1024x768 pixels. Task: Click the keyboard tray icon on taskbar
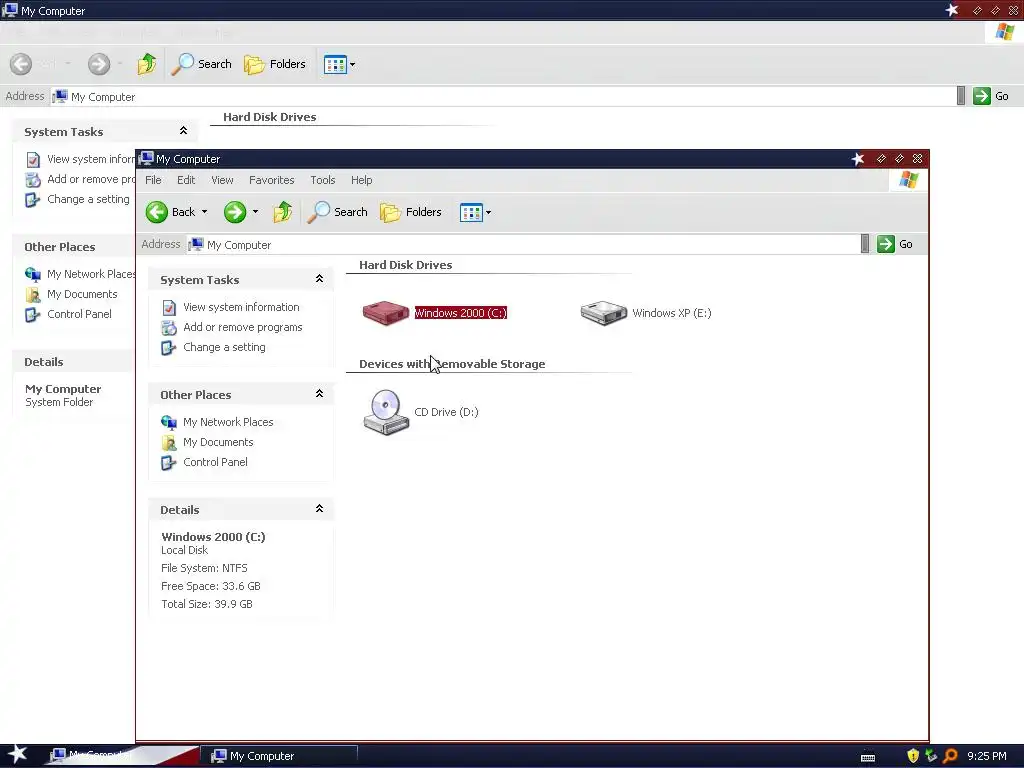point(868,757)
